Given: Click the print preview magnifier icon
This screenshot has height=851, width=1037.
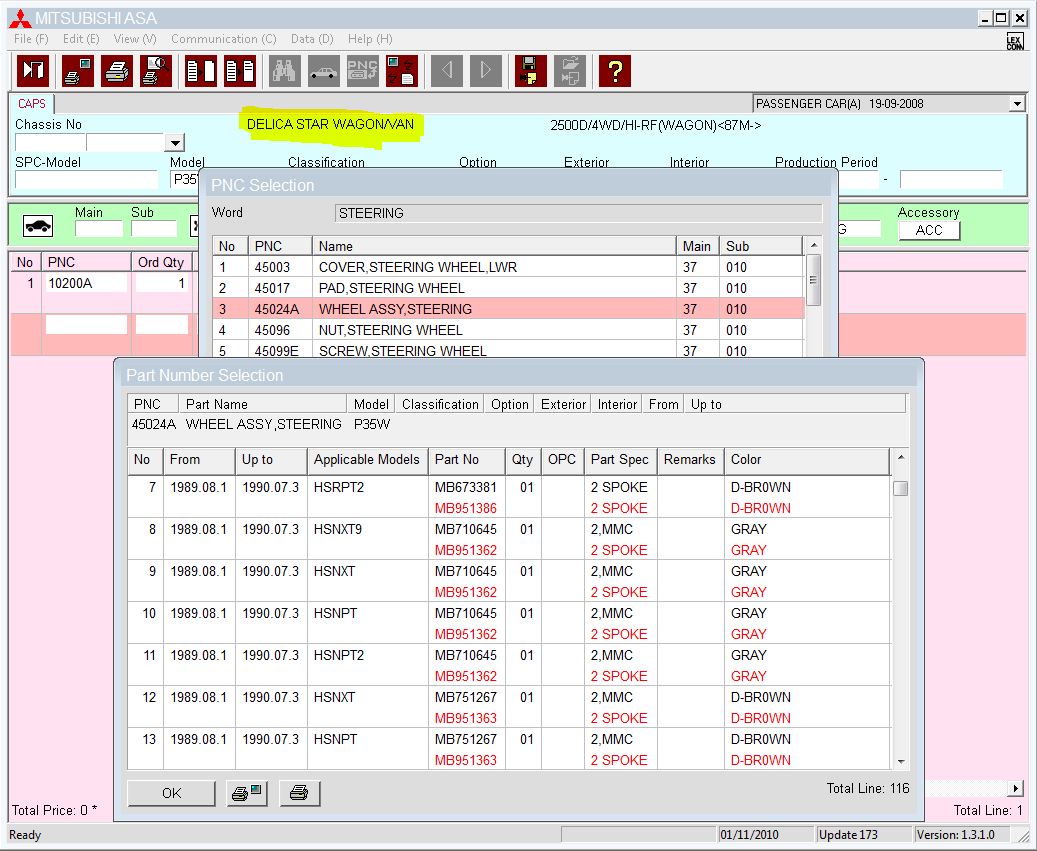Looking at the screenshot, I should coord(156,71).
